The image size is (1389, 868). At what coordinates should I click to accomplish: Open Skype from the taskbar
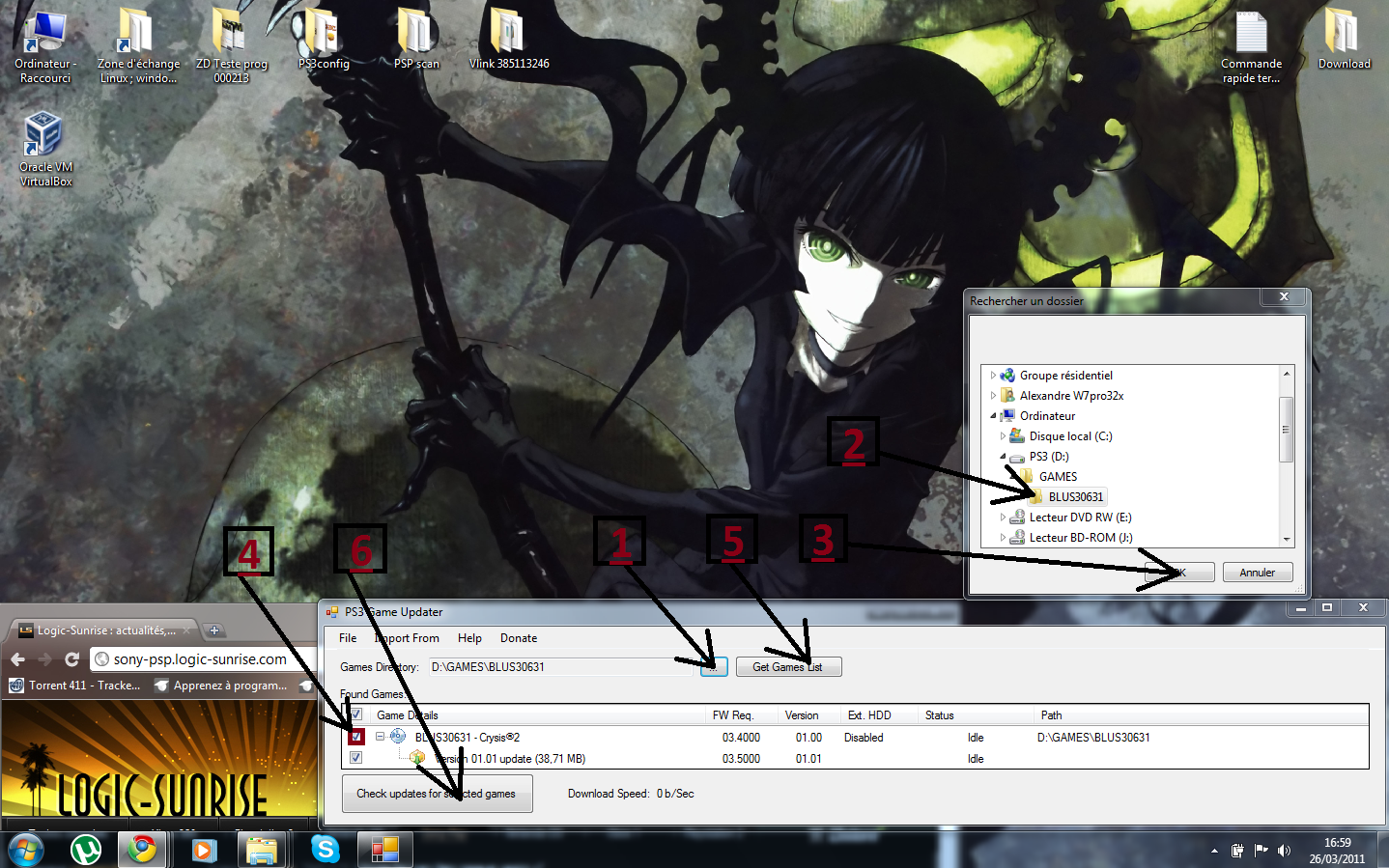[326, 850]
